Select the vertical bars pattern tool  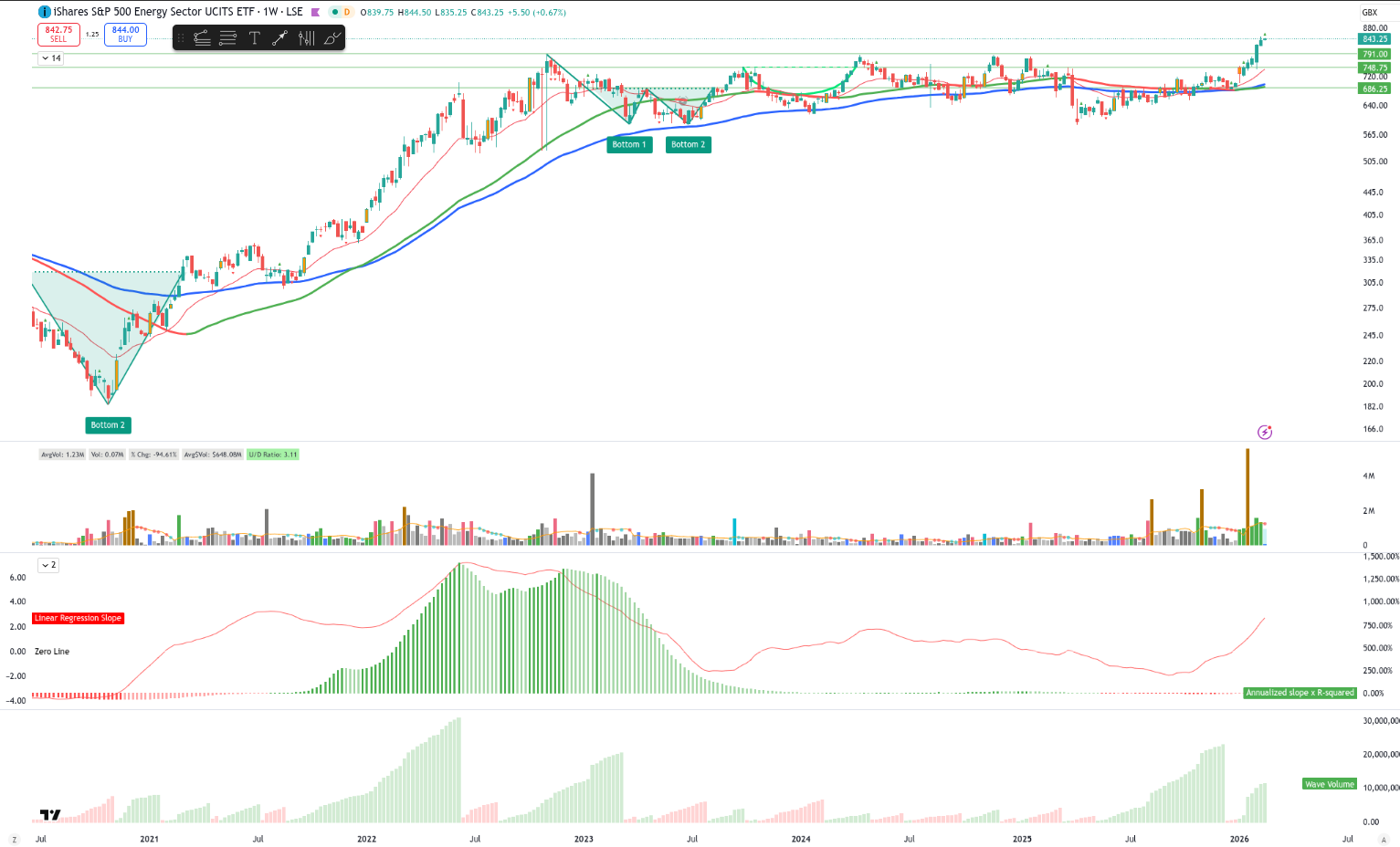tap(306, 37)
